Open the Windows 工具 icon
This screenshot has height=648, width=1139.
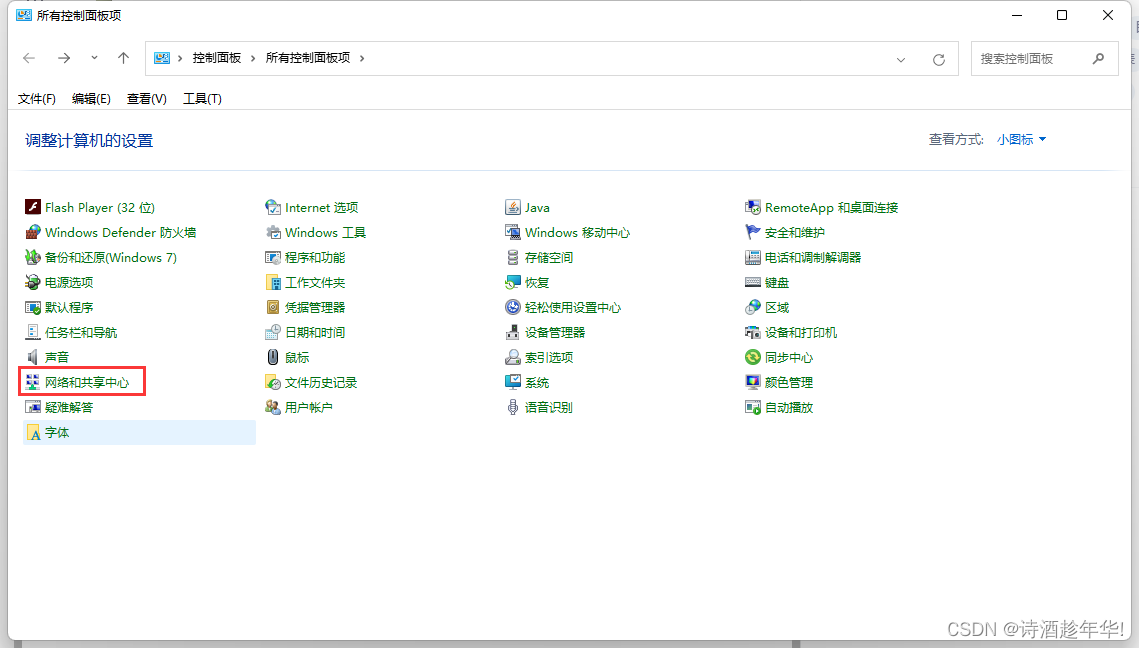pos(272,232)
